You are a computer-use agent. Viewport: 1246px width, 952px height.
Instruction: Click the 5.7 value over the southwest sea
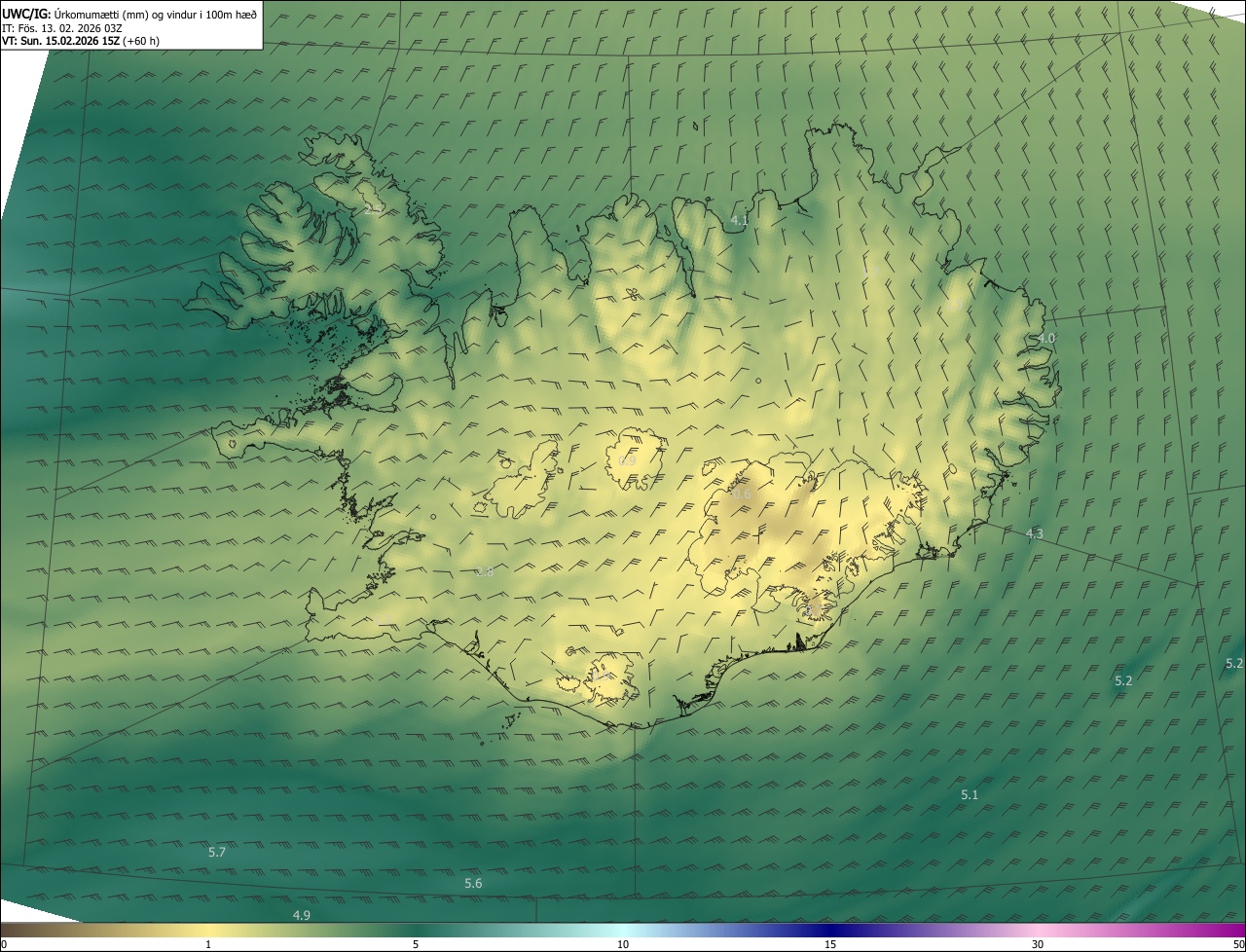tap(217, 853)
